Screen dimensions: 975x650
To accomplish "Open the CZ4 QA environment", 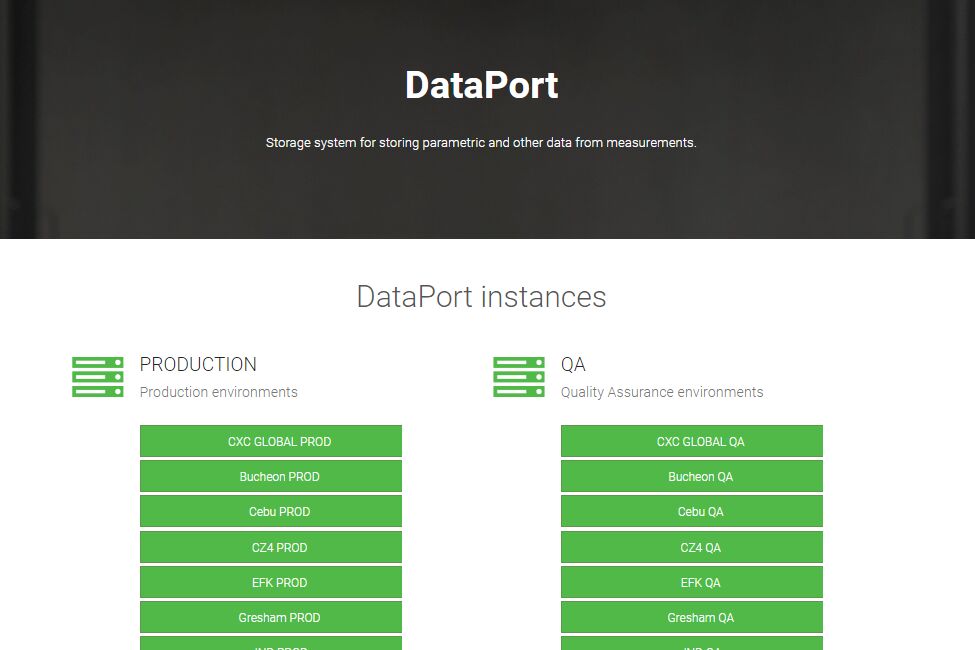I will click(691, 547).
